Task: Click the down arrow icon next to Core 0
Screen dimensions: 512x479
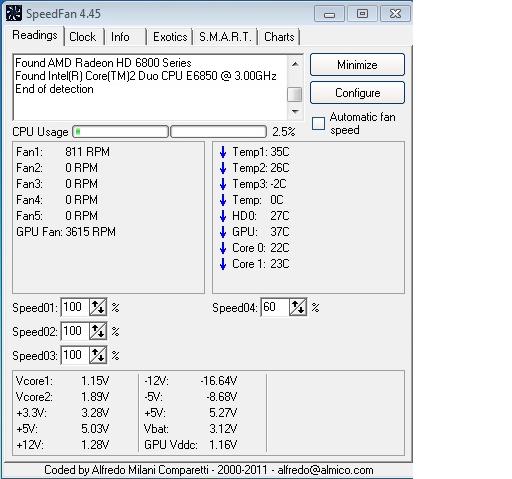Action: (223, 248)
